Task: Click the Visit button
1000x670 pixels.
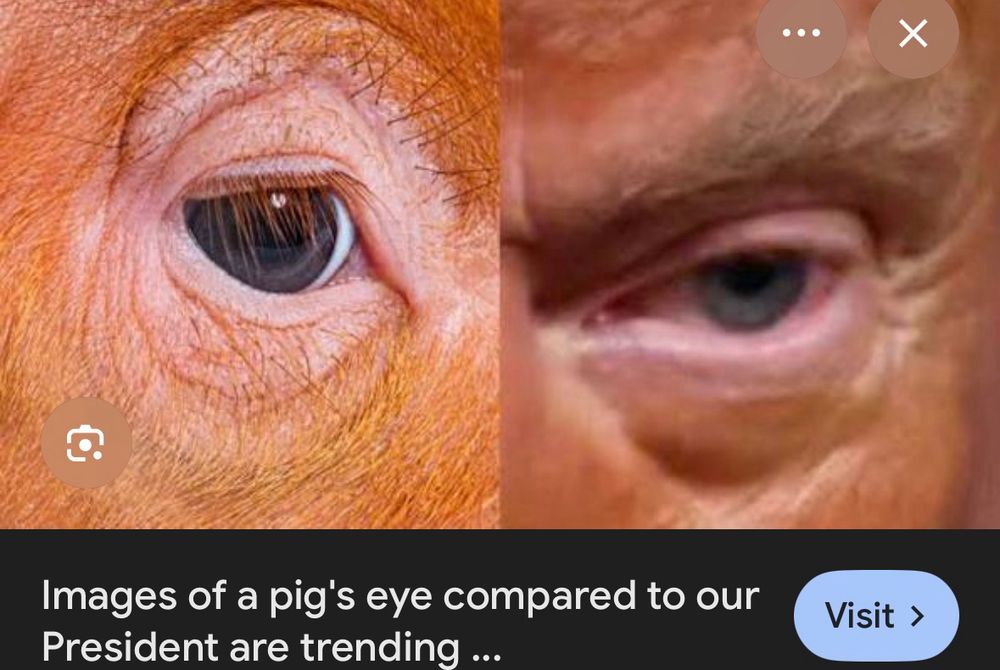Action: 876,615
